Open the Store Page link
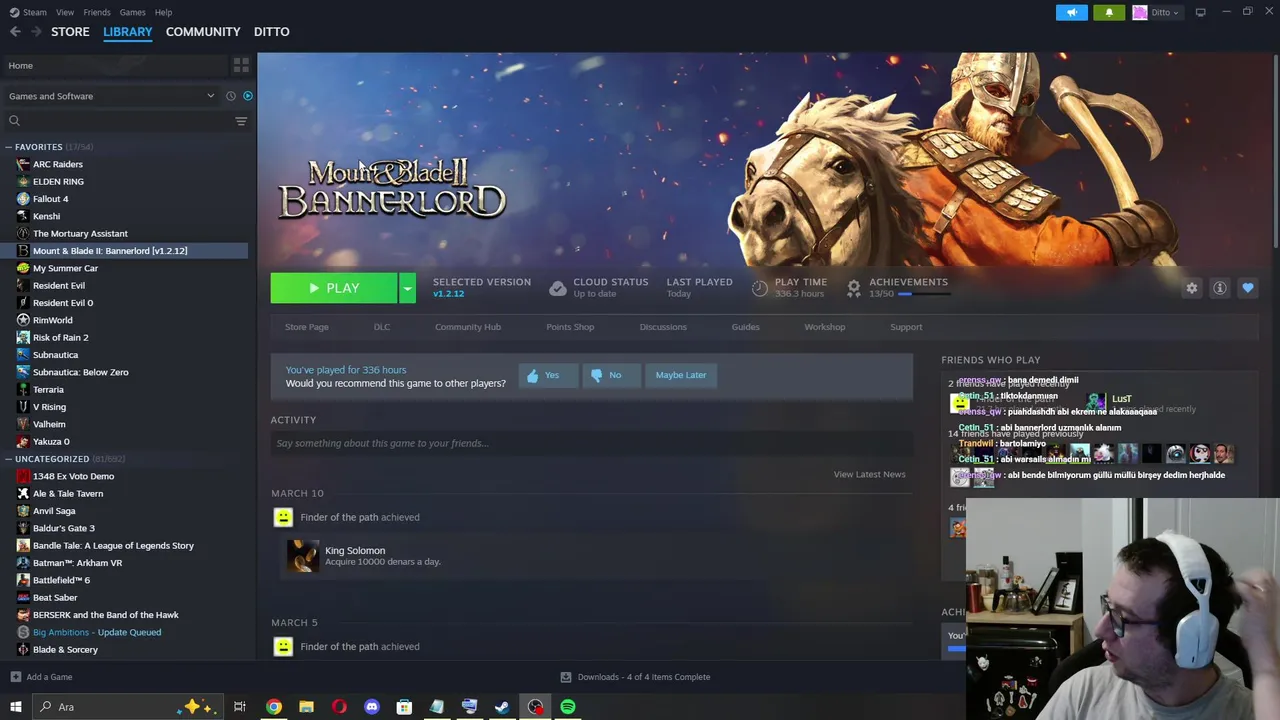The width and height of the screenshot is (1280, 720). click(x=307, y=327)
